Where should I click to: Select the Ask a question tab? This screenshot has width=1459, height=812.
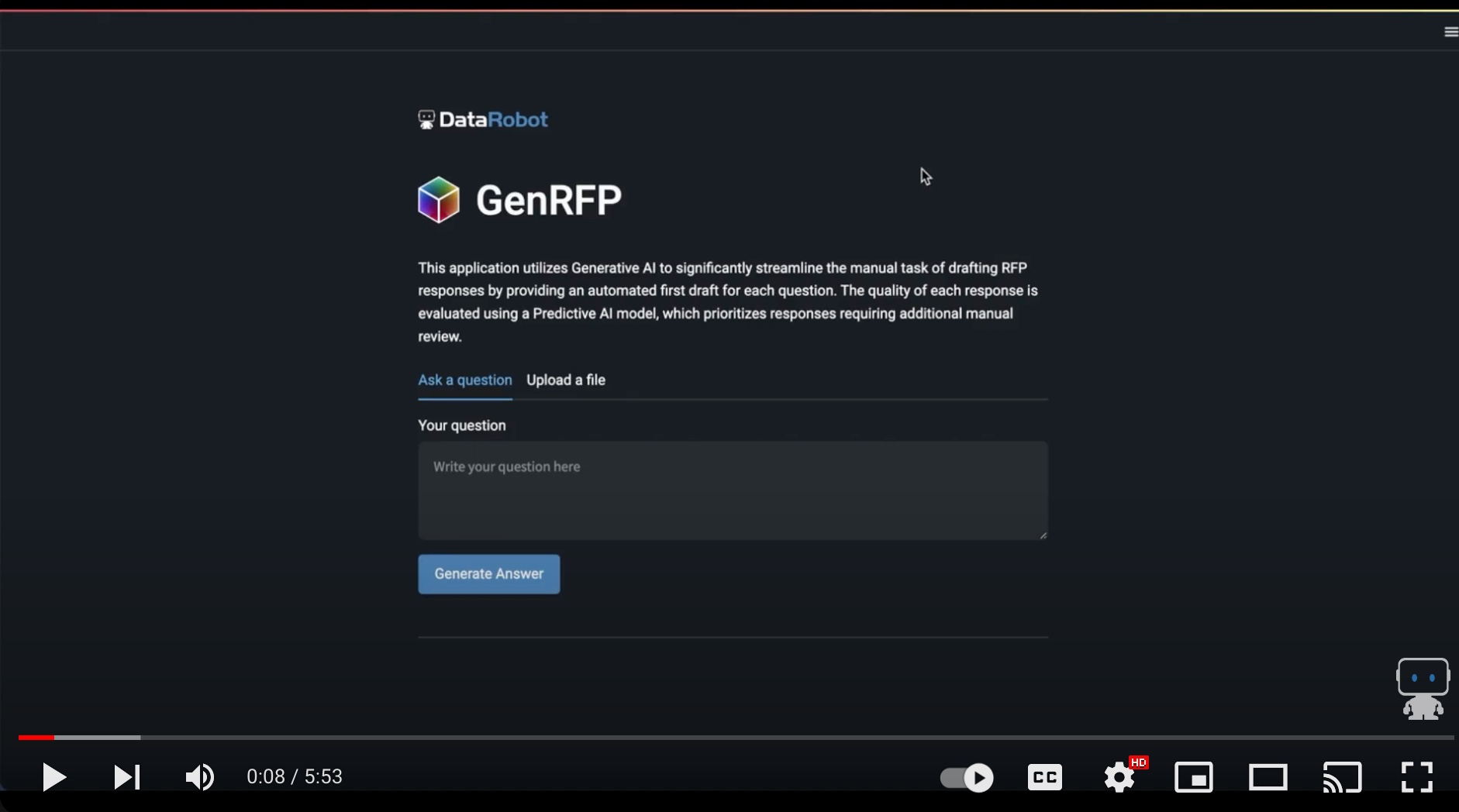pyautogui.click(x=465, y=380)
